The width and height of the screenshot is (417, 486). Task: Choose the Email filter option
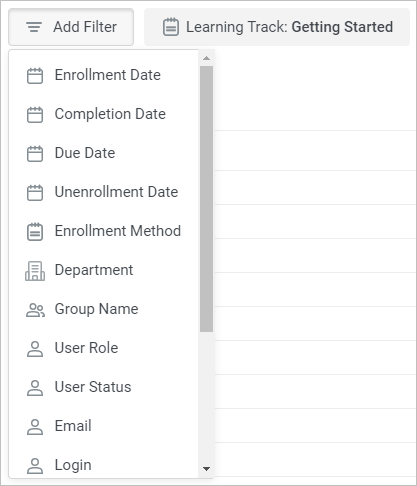coord(103,426)
